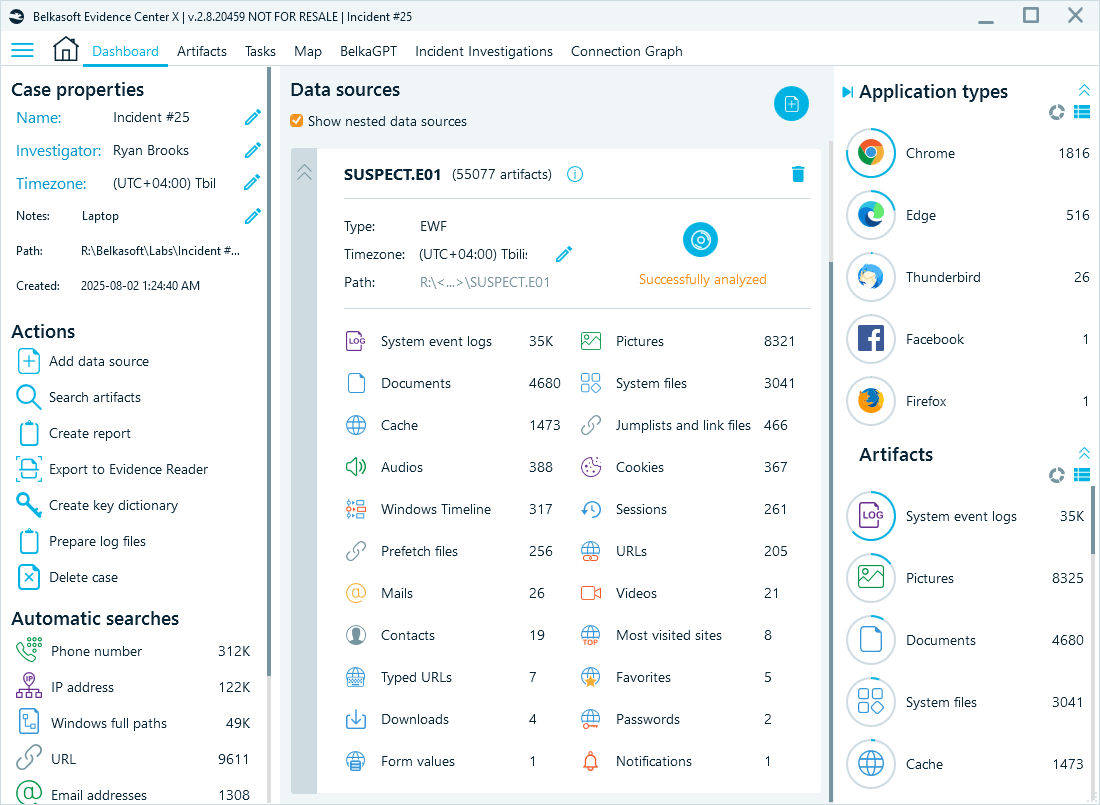
Task: Show info for SUSPECT.E01 data source
Action: 575,174
